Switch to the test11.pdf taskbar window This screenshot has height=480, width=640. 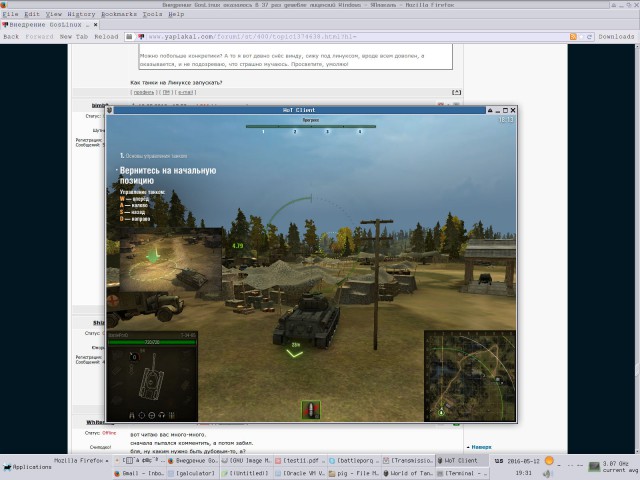pyautogui.click(x=300, y=460)
